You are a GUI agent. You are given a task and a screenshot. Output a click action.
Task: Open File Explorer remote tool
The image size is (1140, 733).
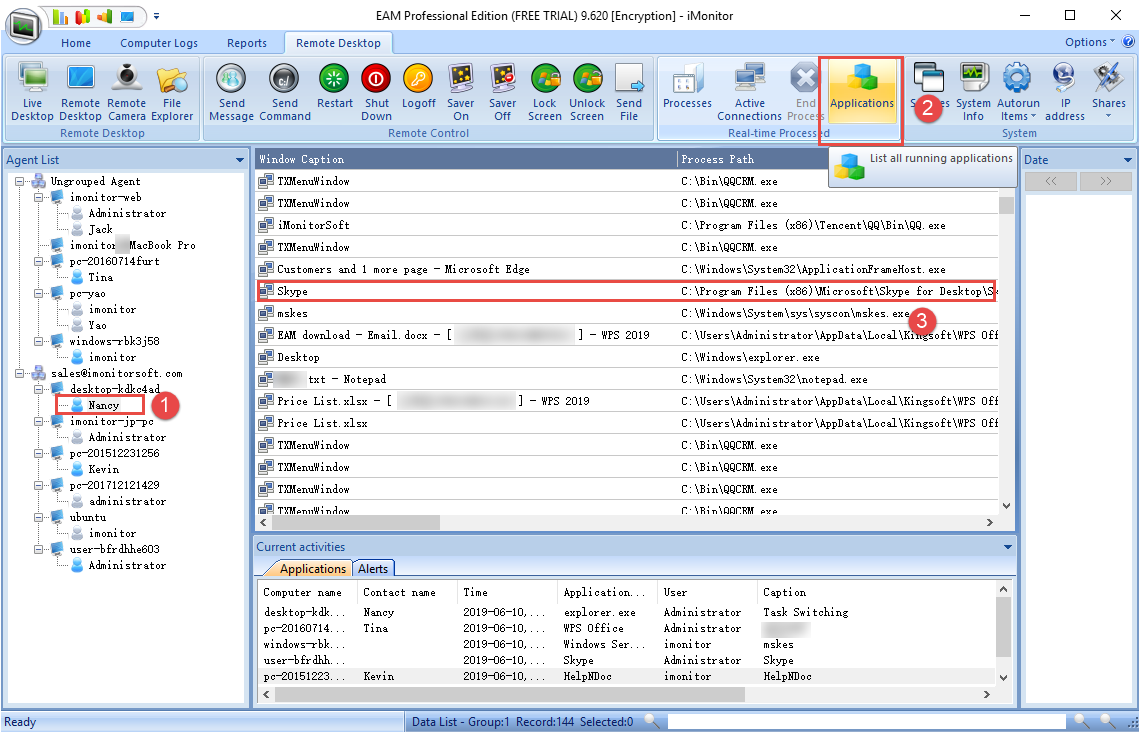click(x=172, y=90)
